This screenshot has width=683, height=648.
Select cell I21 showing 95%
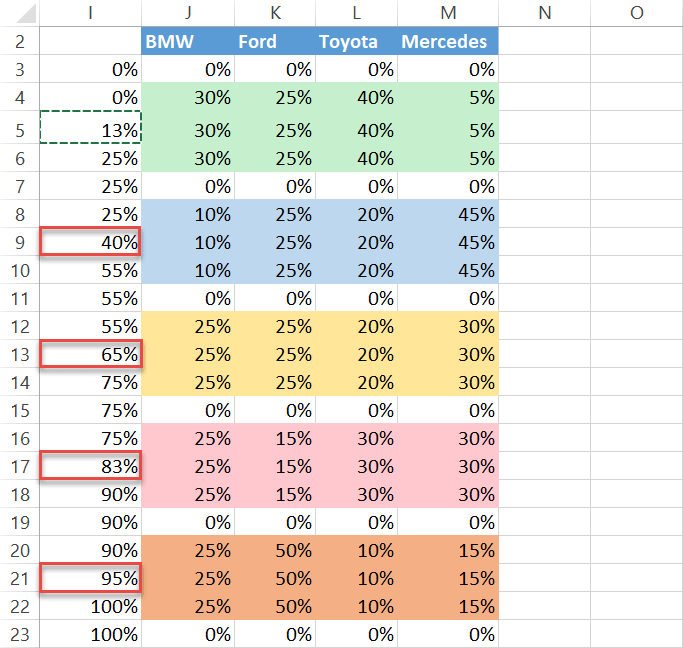(x=90, y=577)
